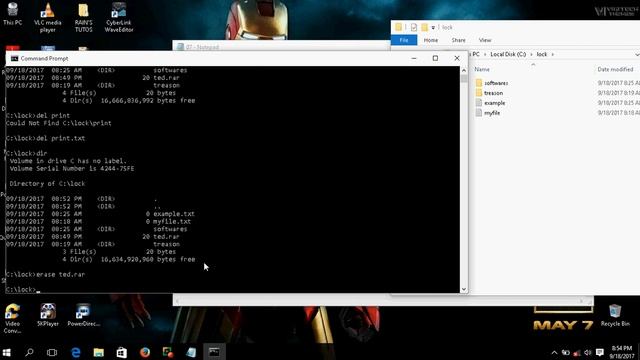Viewport: 640px width, 360px height.
Task: Launch Firefox from the taskbar
Action: (145, 352)
